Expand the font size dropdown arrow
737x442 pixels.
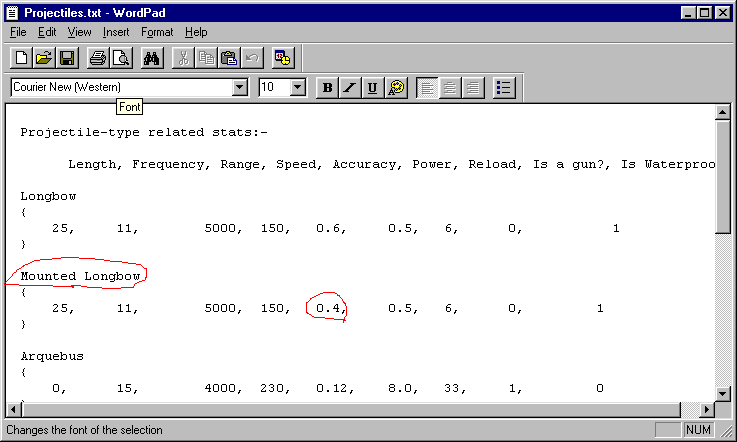298,87
